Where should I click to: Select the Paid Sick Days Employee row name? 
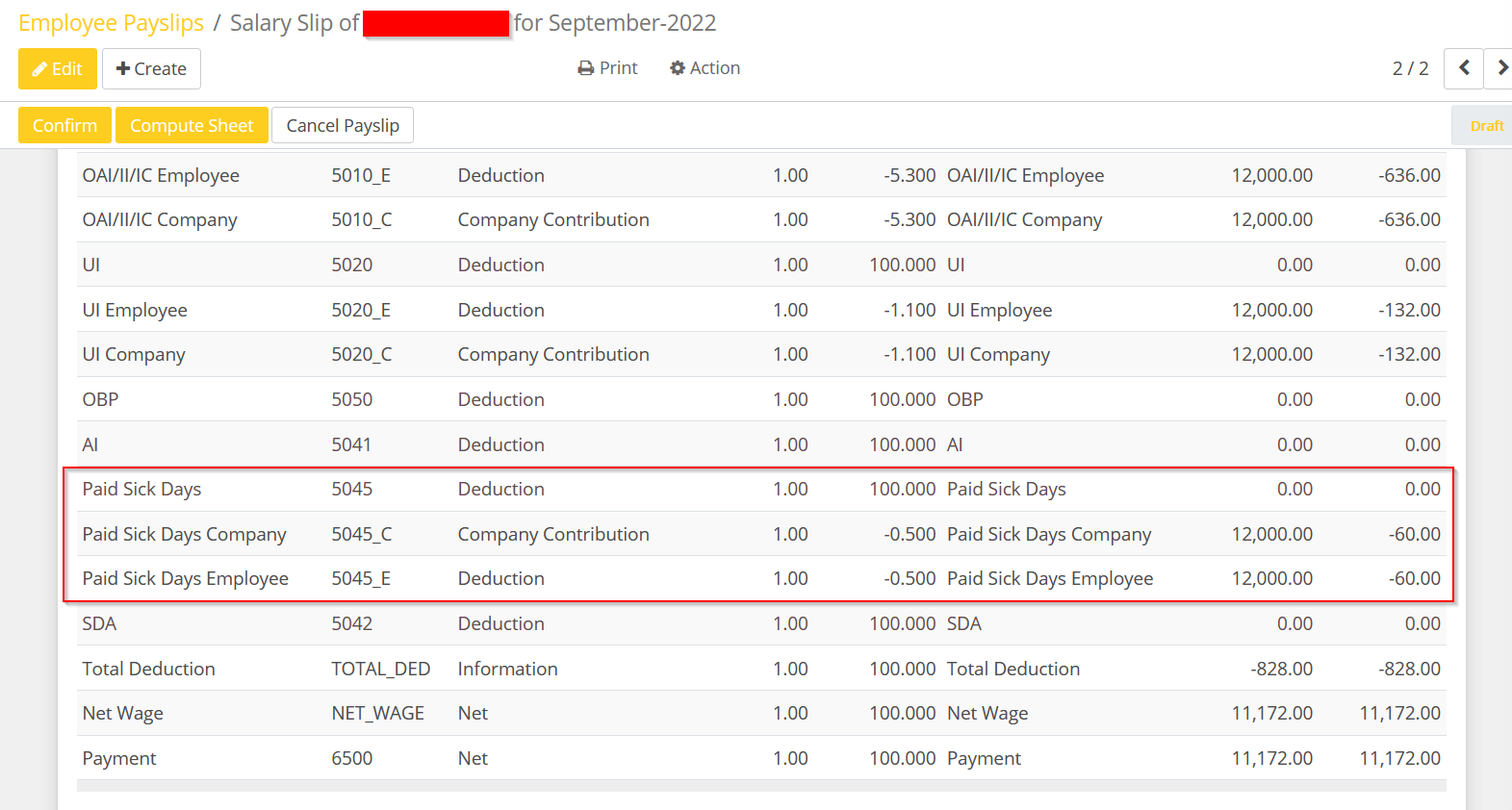[185, 578]
